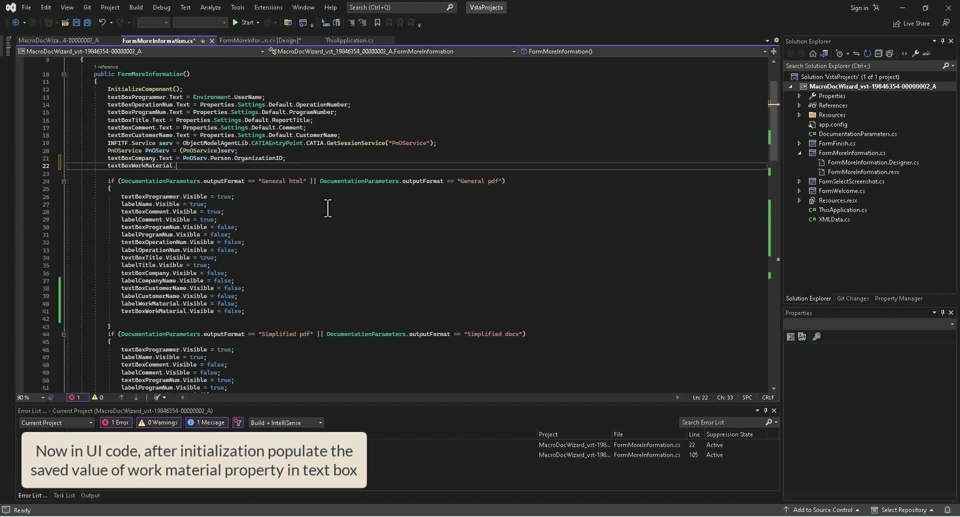Screen dimensions: 960x517
Task: Expand the Properties node in Solution Explorer
Action: click(x=799, y=96)
